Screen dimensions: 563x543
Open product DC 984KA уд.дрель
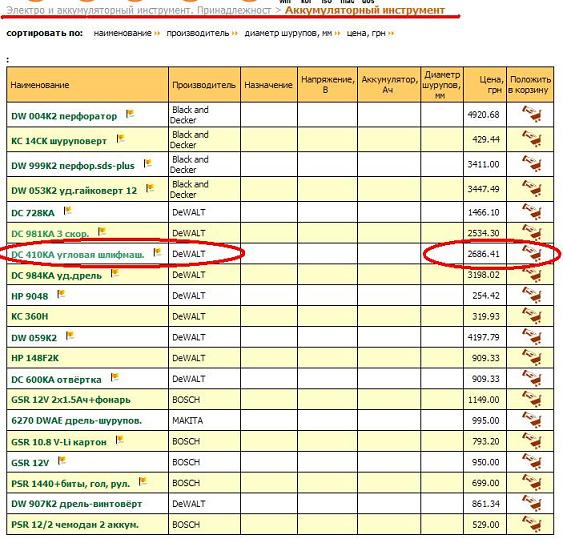(x=56, y=276)
